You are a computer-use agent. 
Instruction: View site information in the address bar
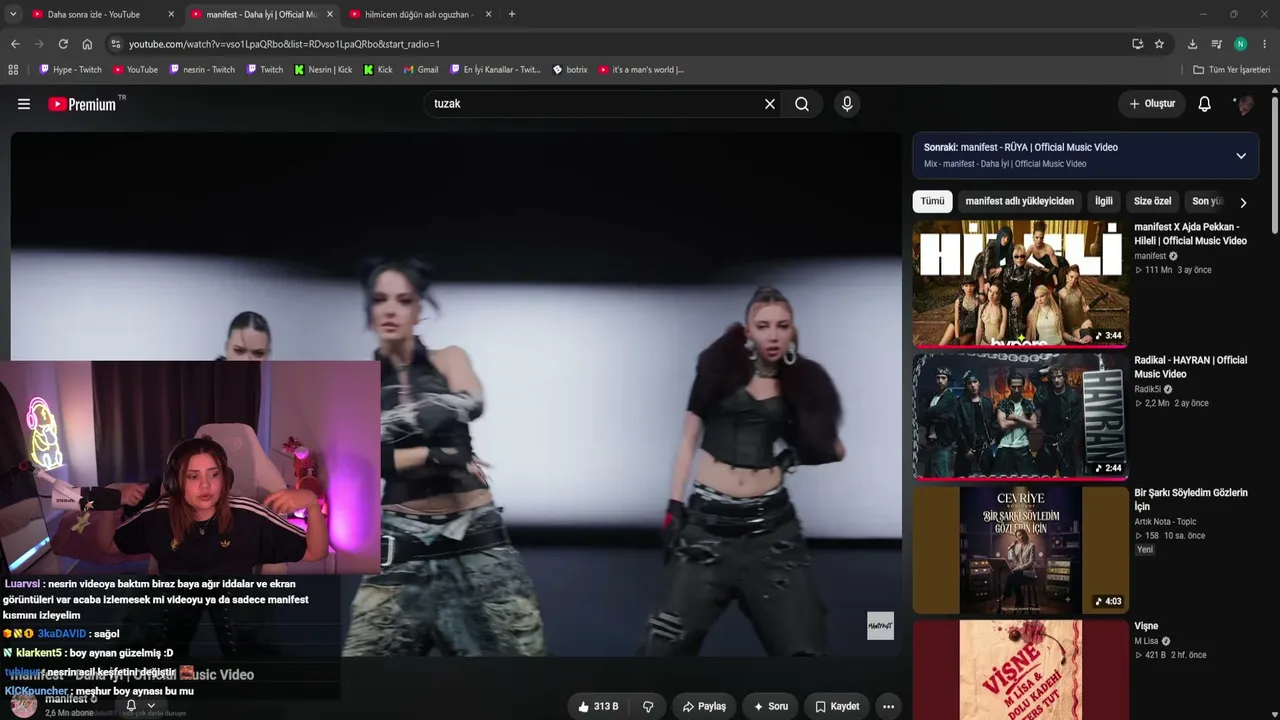[x=116, y=44]
